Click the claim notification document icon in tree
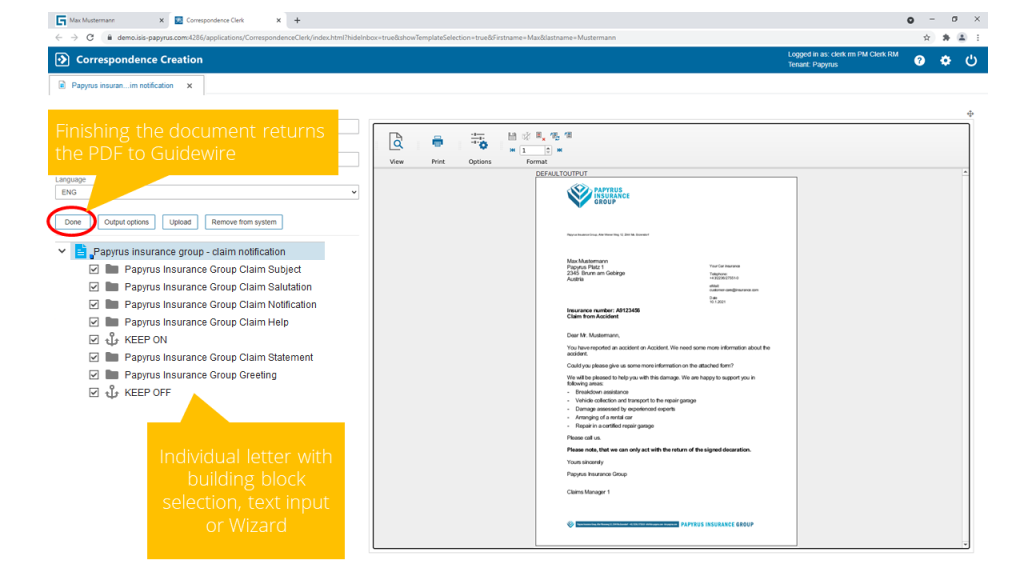This screenshot has height=576, width=1024. 81,251
